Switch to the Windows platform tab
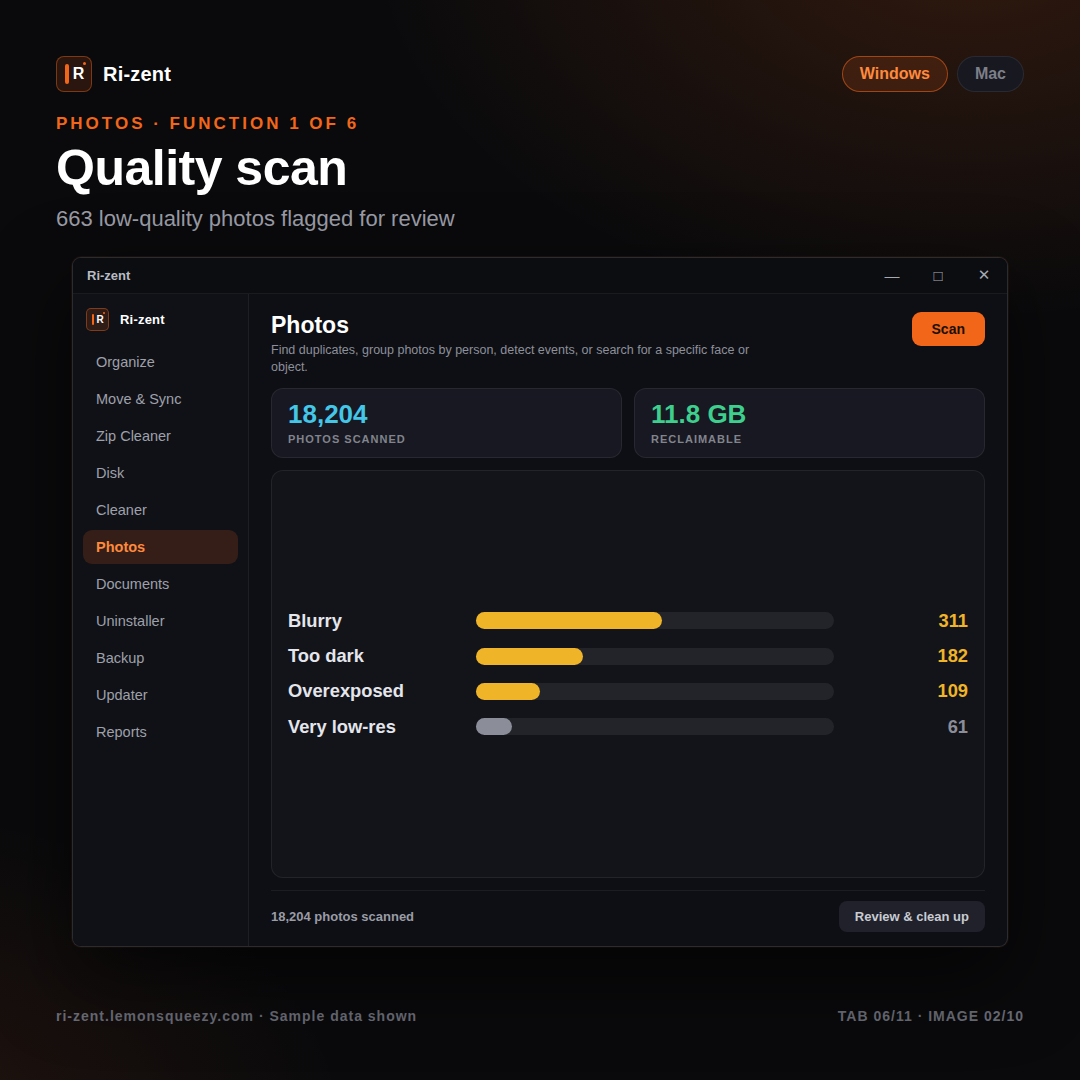This screenshot has width=1080, height=1080. tap(894, 74)
